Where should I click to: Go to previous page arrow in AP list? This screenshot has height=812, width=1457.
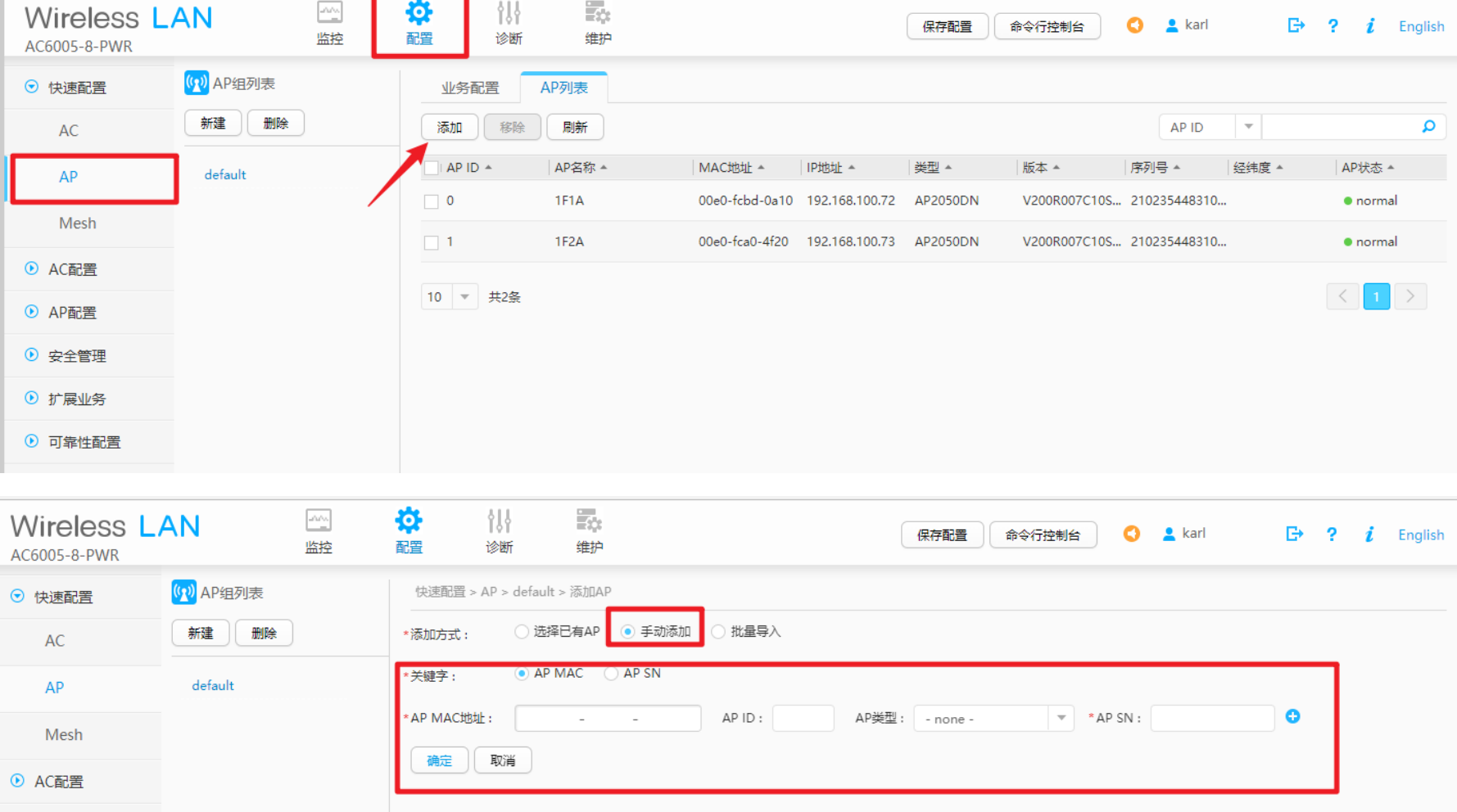pos(1342,296)
